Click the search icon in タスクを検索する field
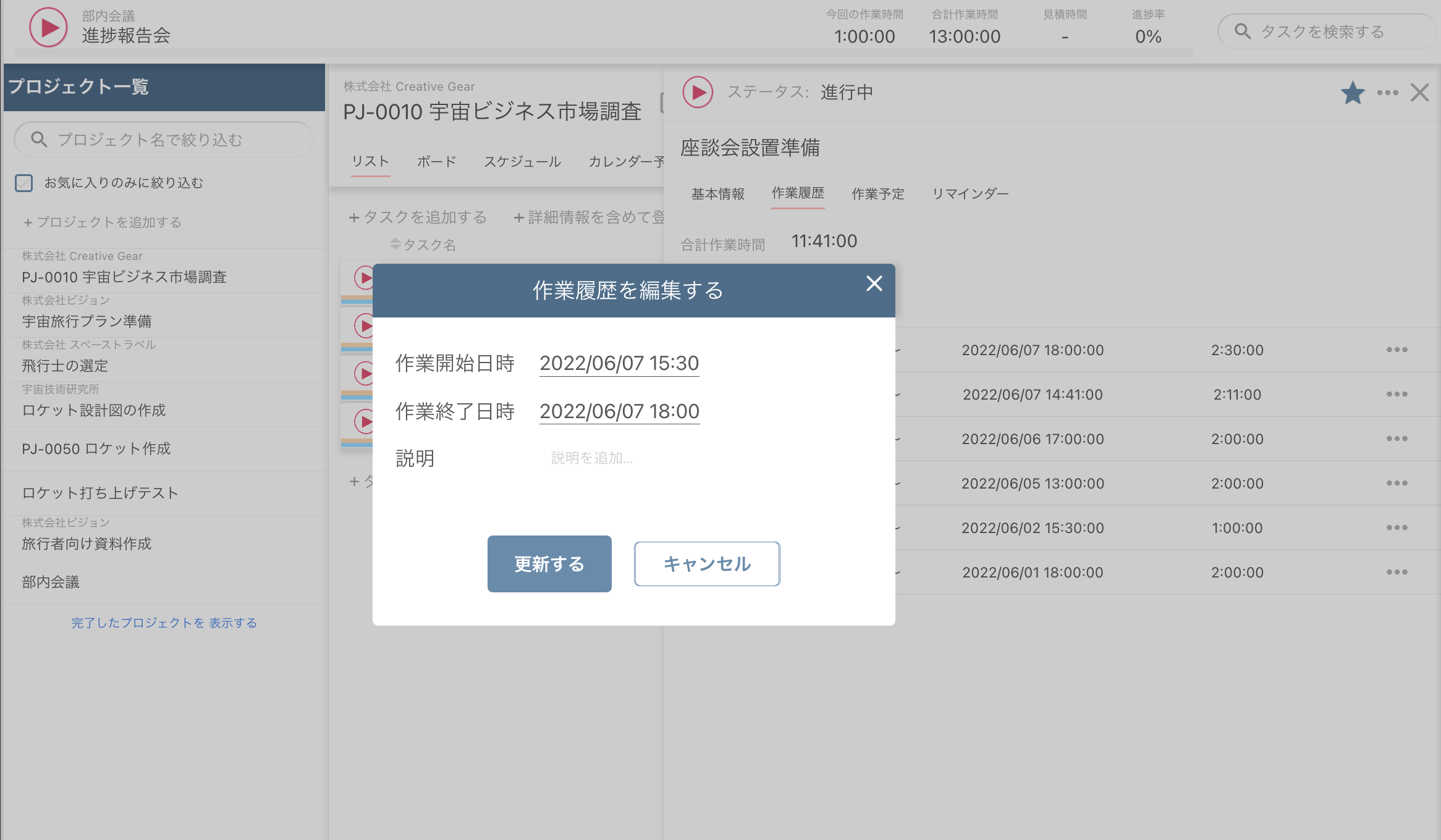Screen dimensions: 1441x840 coord(1243,30)
